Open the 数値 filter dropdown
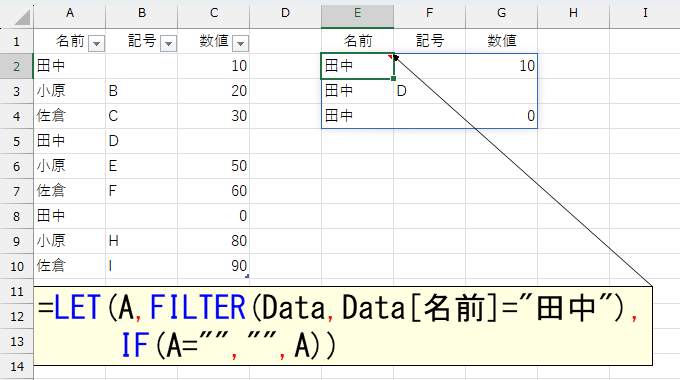The width and height of the screenshot is (680, 380). (240, 43)
